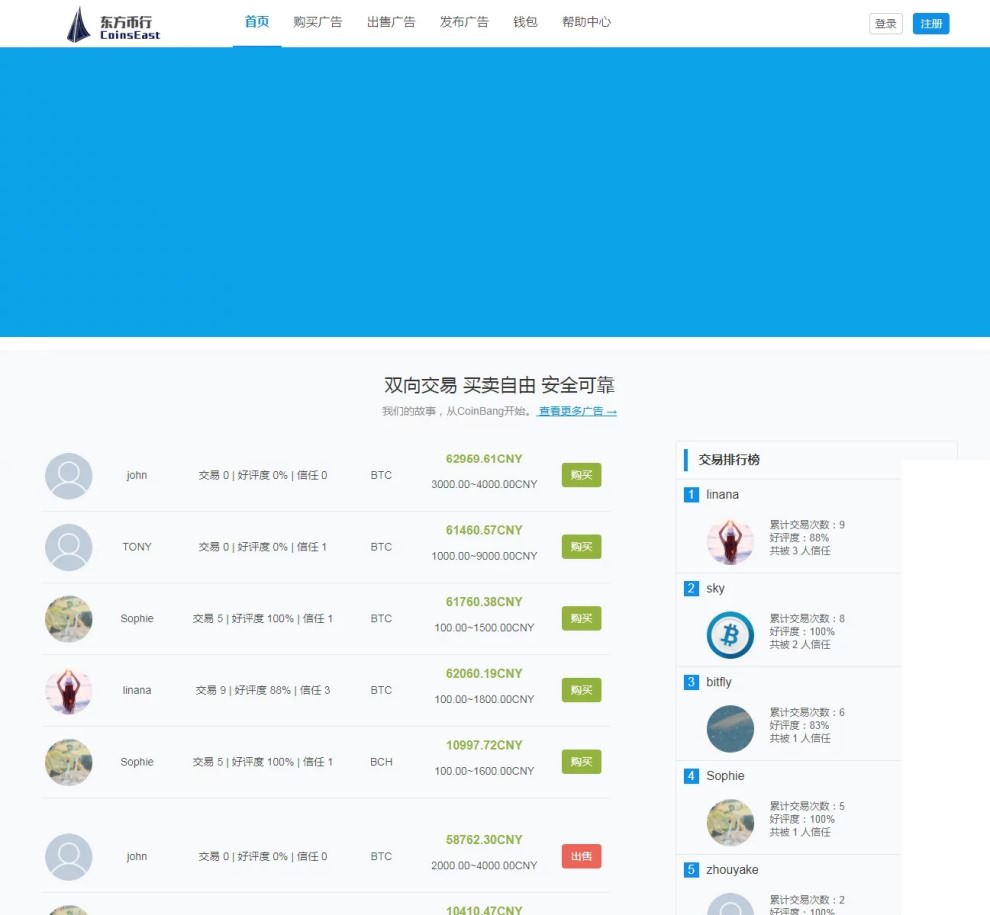Screen dimensions: 990x915
Task: Click the headline 双向交易 买卖自由 安全可靠
Action: coord(499,385)
